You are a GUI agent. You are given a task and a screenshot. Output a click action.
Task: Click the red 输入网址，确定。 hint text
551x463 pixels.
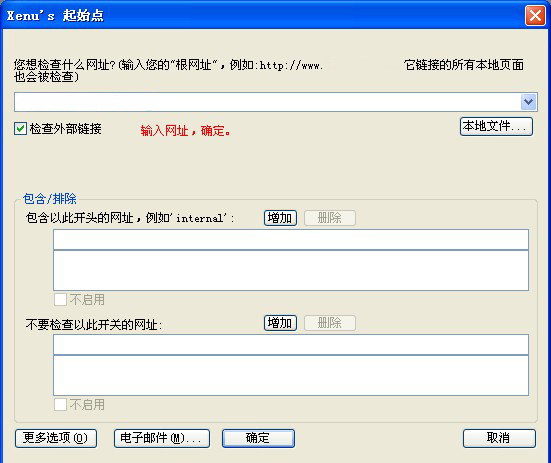(x=186, y=131)
